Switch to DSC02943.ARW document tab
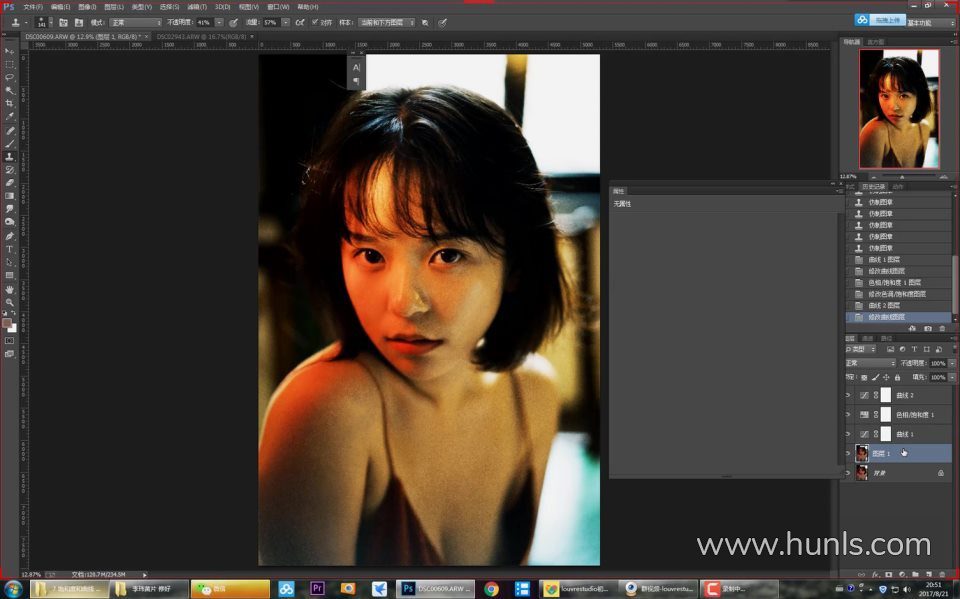Viewport: 960px width, 599px height. click(201, 37)
